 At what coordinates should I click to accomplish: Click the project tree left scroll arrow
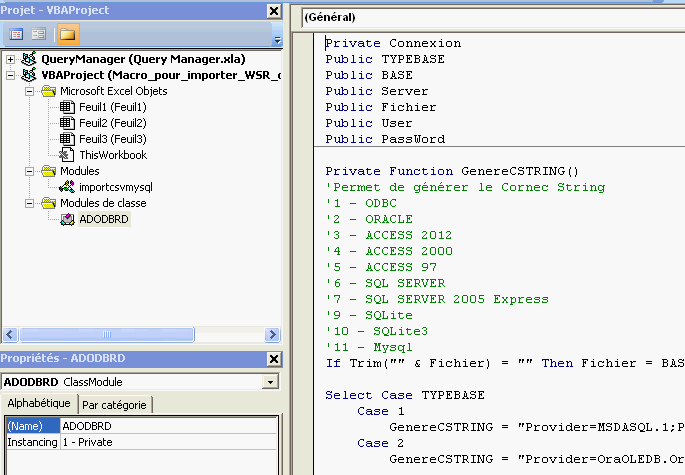tap(10, 335)
